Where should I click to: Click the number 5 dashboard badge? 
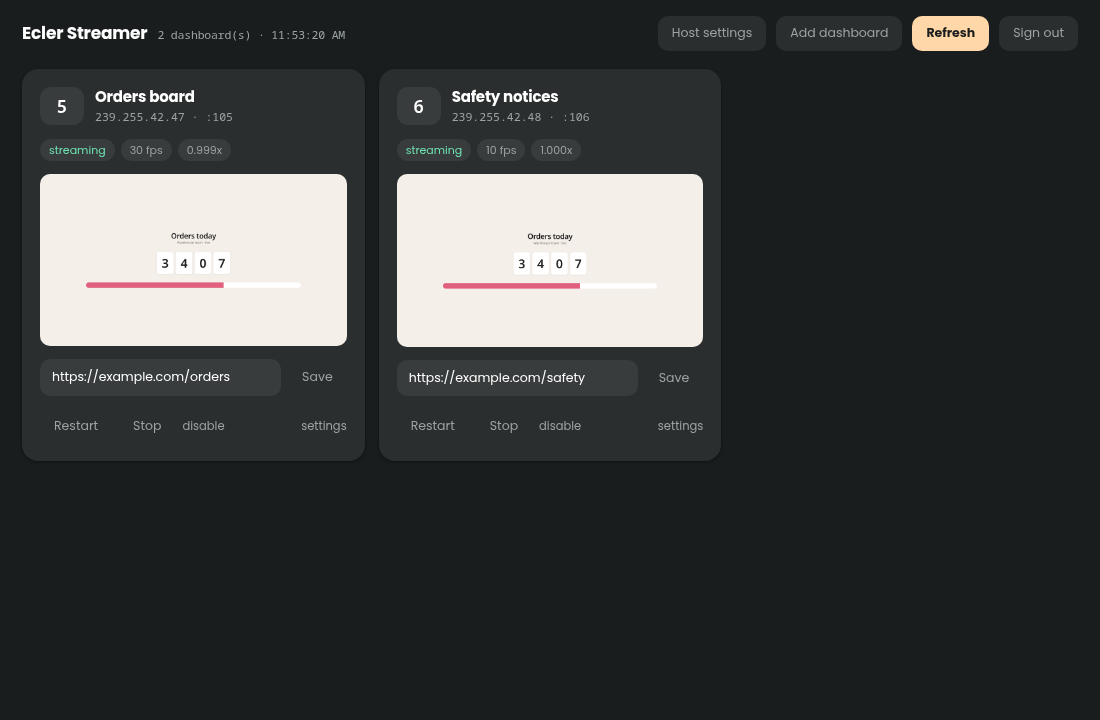point(62,106)
